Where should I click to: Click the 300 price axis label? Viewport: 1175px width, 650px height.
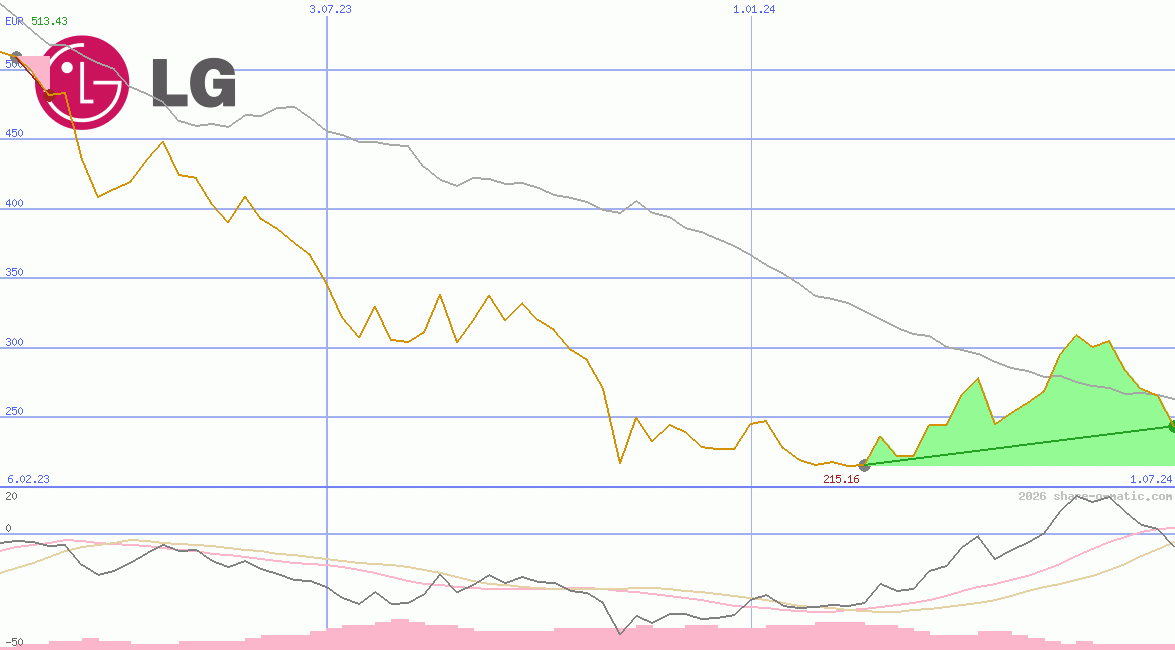[14, 342]
